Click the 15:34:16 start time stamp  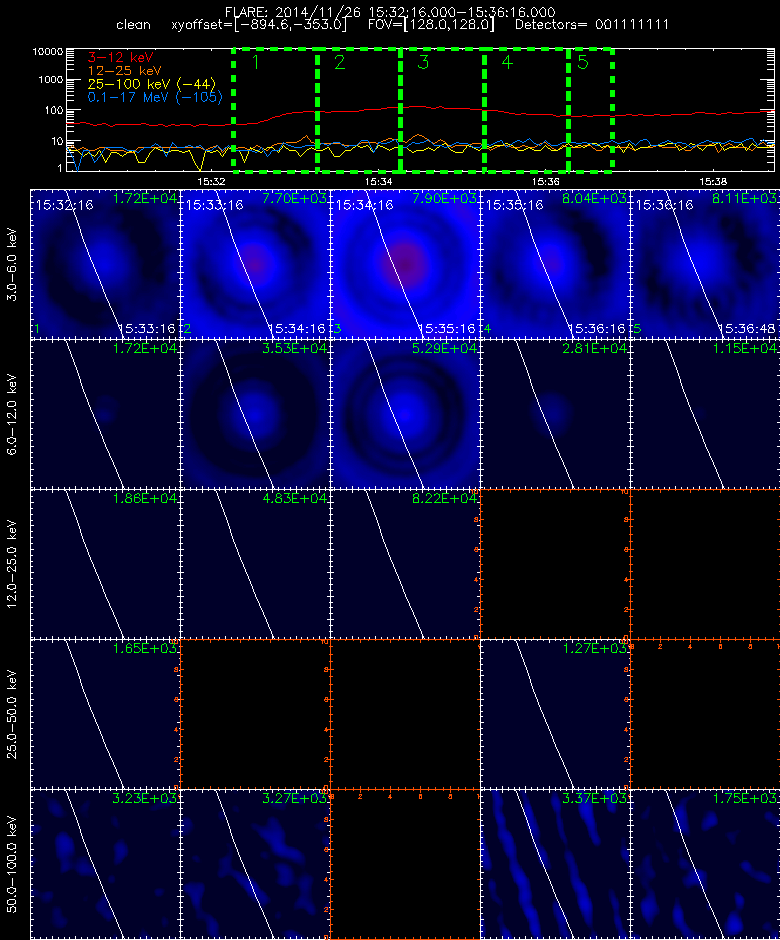click(x=365, y=205)
